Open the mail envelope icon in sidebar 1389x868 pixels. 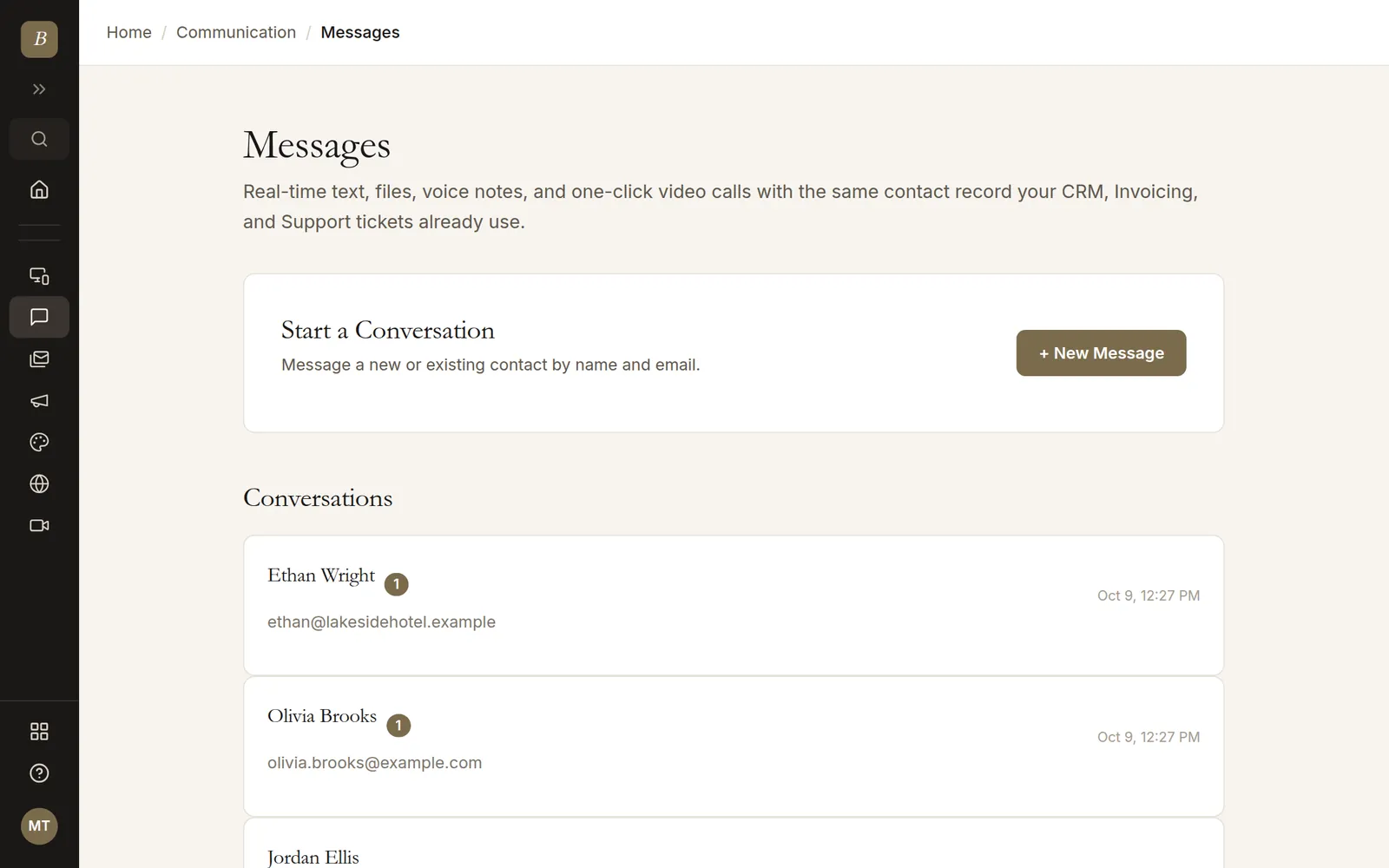tap(39, 359)
